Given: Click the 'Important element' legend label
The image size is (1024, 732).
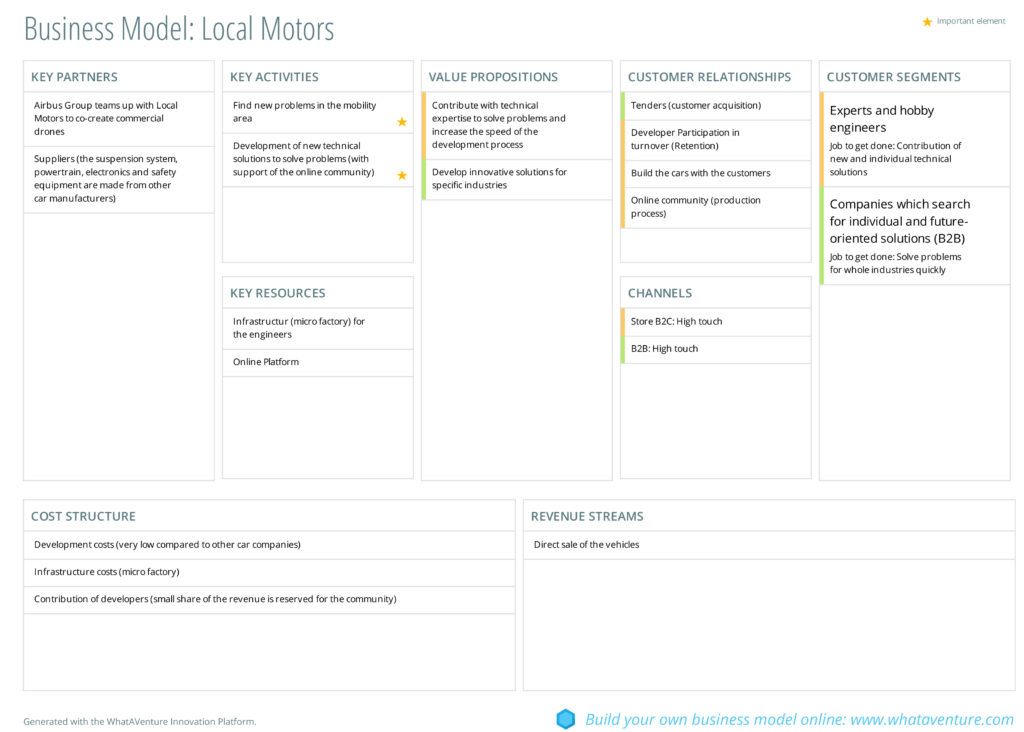Looking at the screenshot, I should coord(971,22).
